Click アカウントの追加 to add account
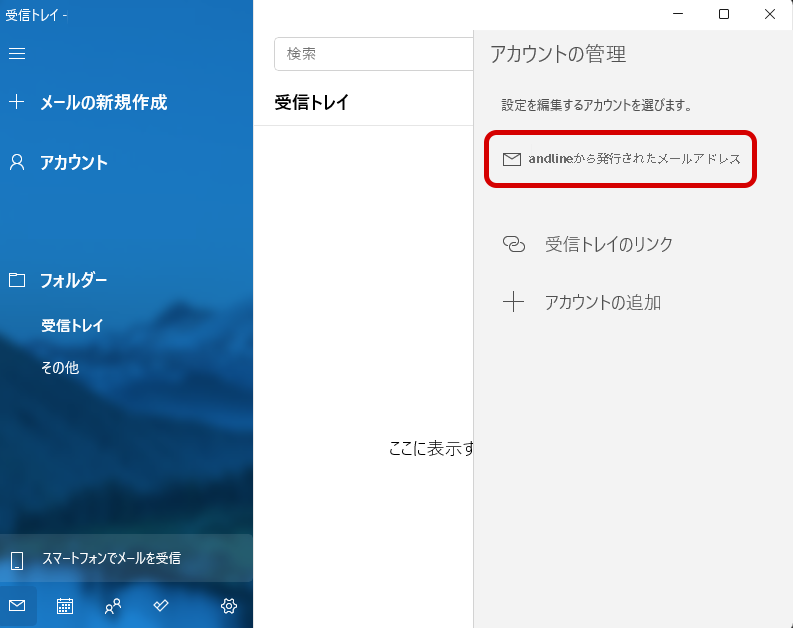This screenshot has width=793, height=628. 602,302
